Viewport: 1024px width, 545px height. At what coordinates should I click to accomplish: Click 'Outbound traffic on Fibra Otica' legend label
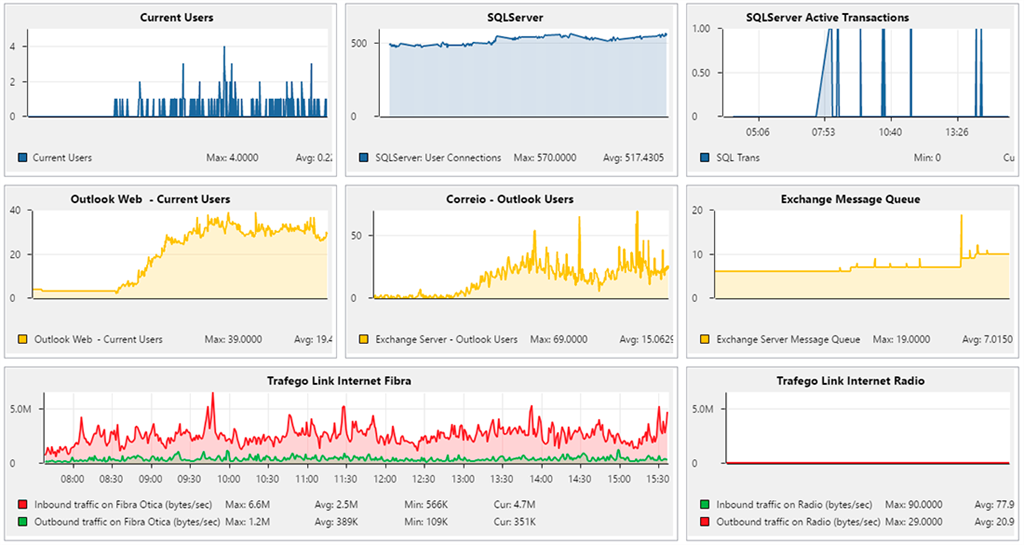(x=127, y=522)
